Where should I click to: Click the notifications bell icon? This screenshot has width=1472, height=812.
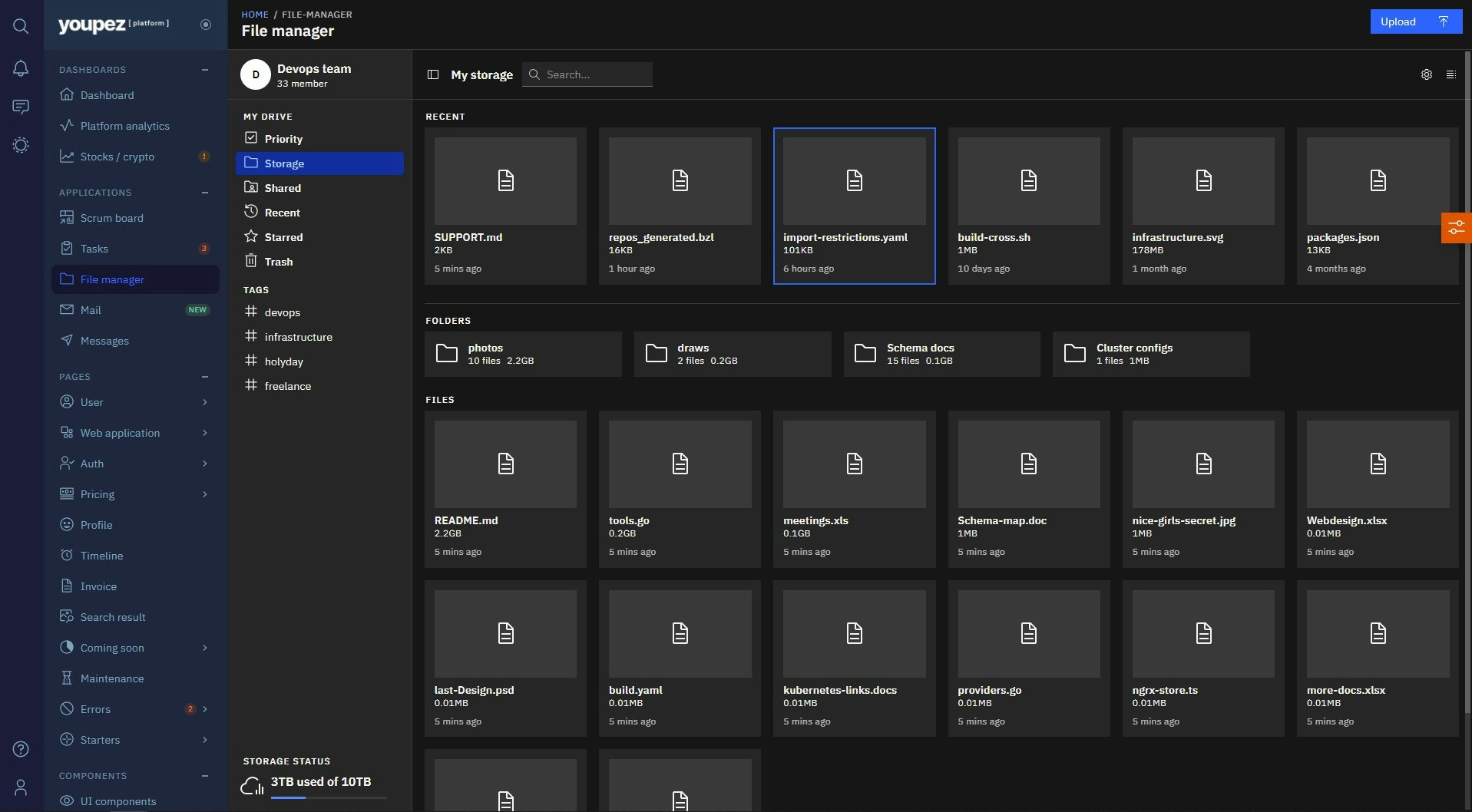coord(21,68)
